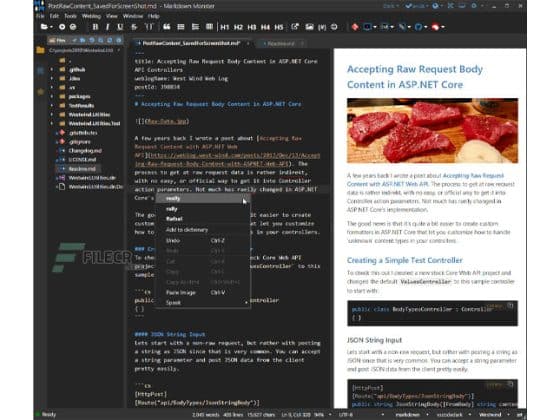Click '2,045 words' in status bar
This screenshot has width=560, height=420.
point(205,415)
